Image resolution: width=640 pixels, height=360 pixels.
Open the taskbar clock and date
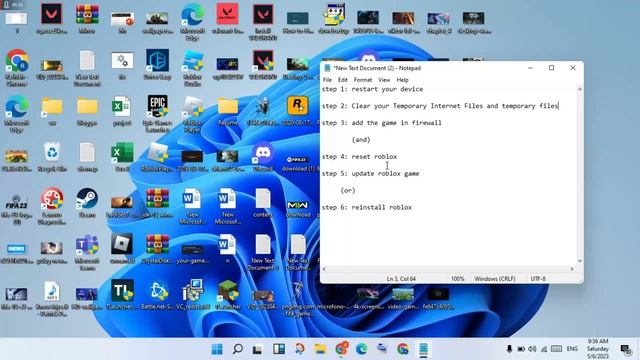pos(598,349)
